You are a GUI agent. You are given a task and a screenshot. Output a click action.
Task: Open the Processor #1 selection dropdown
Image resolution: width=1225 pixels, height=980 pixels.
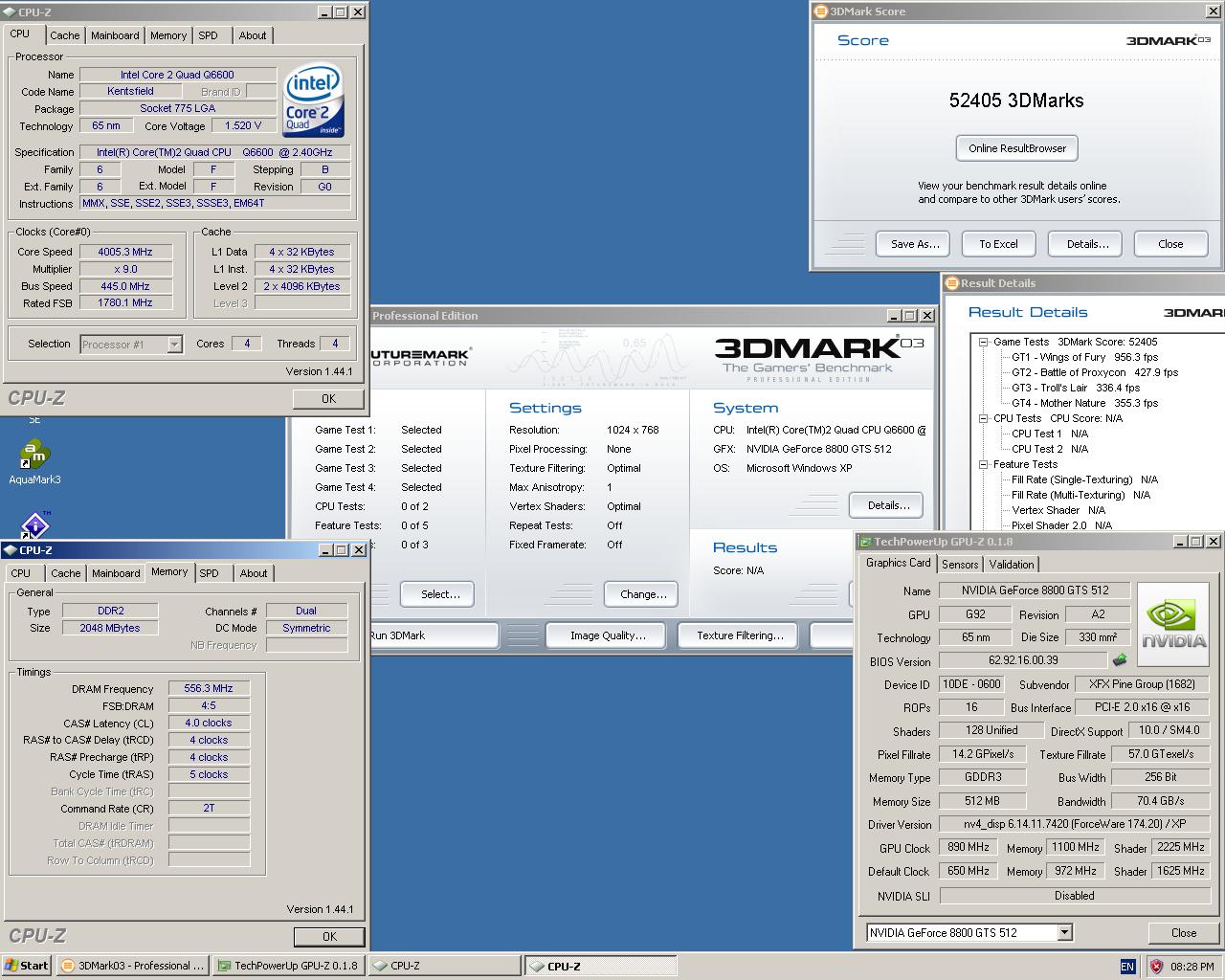pos(174,345)
